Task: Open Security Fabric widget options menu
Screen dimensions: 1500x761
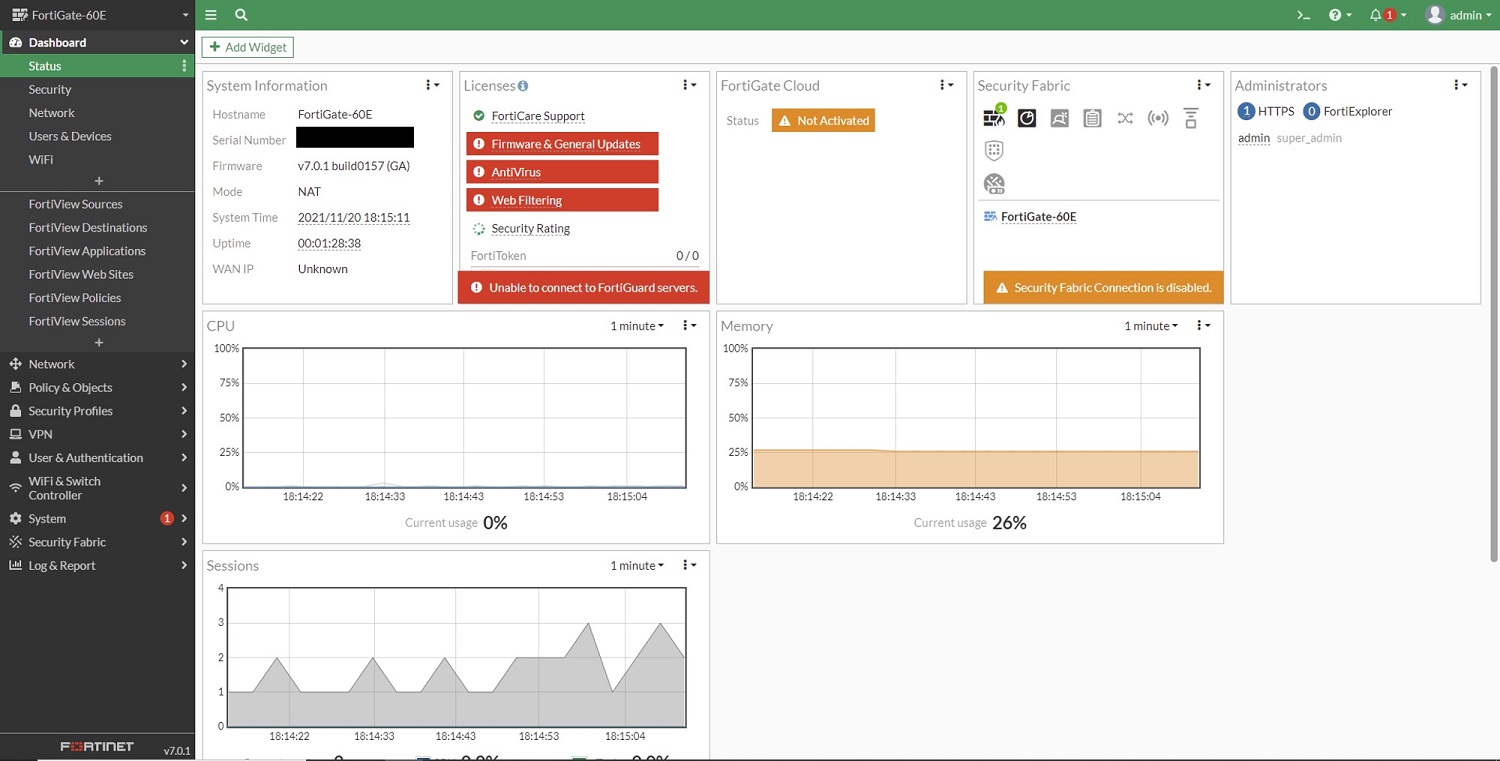Action: point(1203,85)
